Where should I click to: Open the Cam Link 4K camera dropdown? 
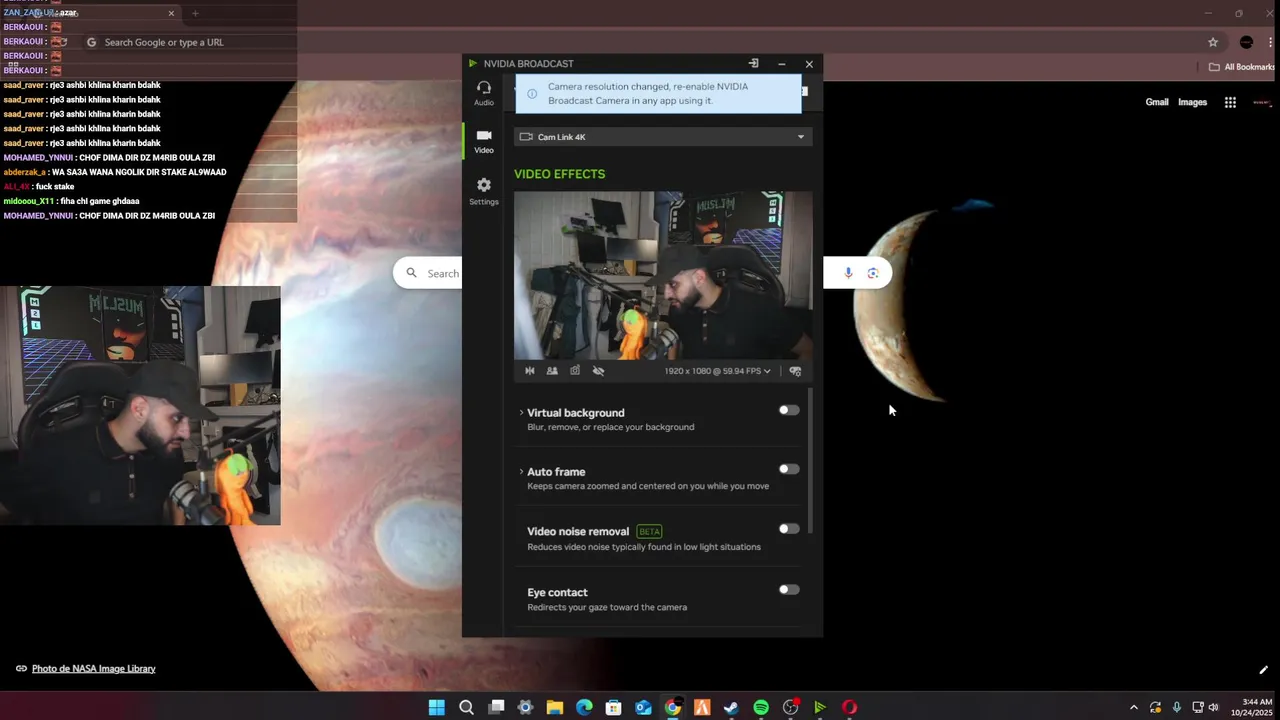tap(663, 137)
